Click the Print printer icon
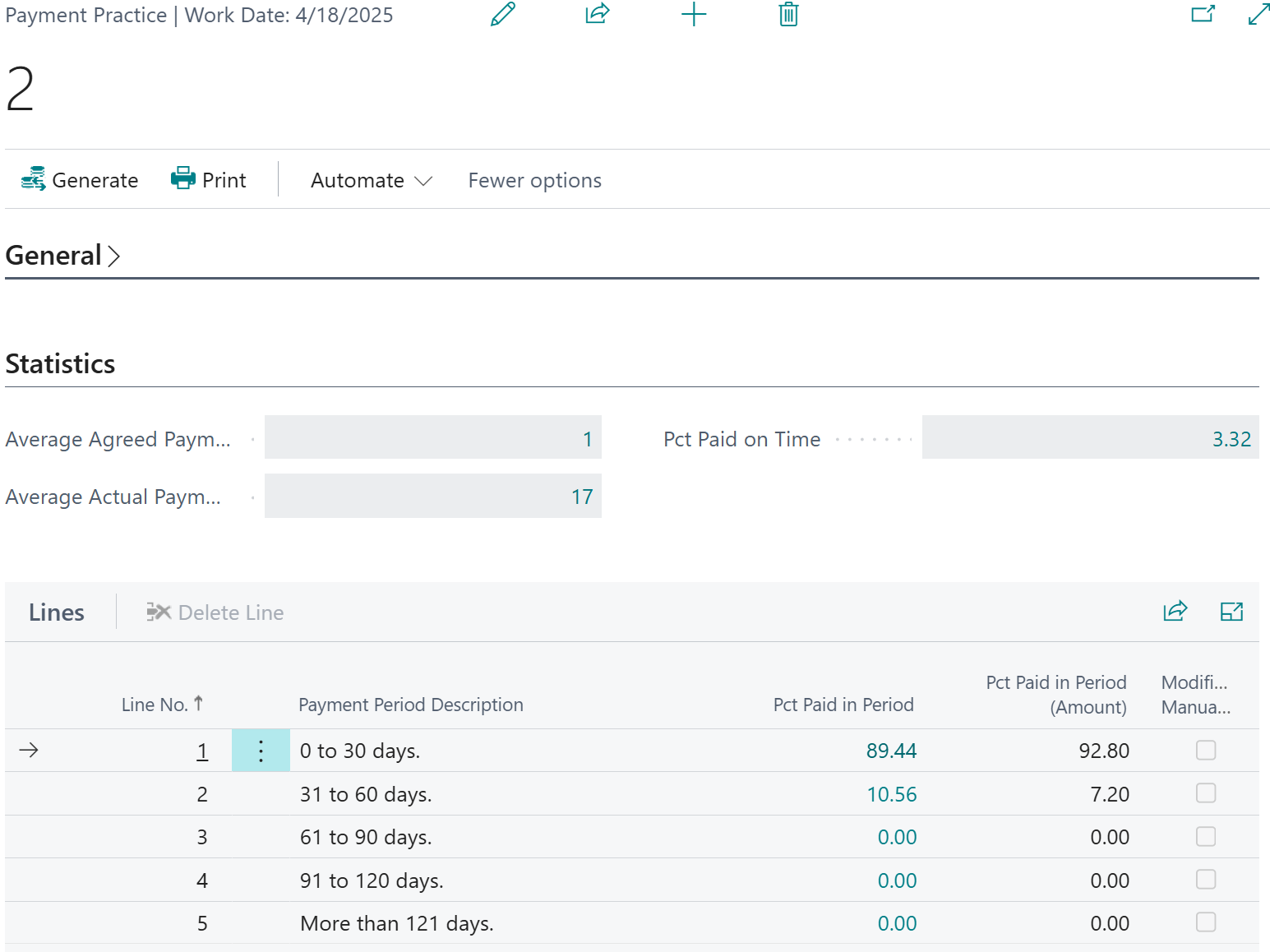The height and width of the screenshot is (952, 1270). 182,178
